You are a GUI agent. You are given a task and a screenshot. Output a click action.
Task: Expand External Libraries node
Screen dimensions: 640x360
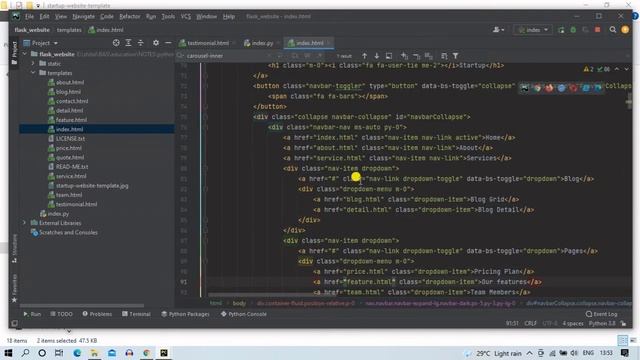[24, 223]
